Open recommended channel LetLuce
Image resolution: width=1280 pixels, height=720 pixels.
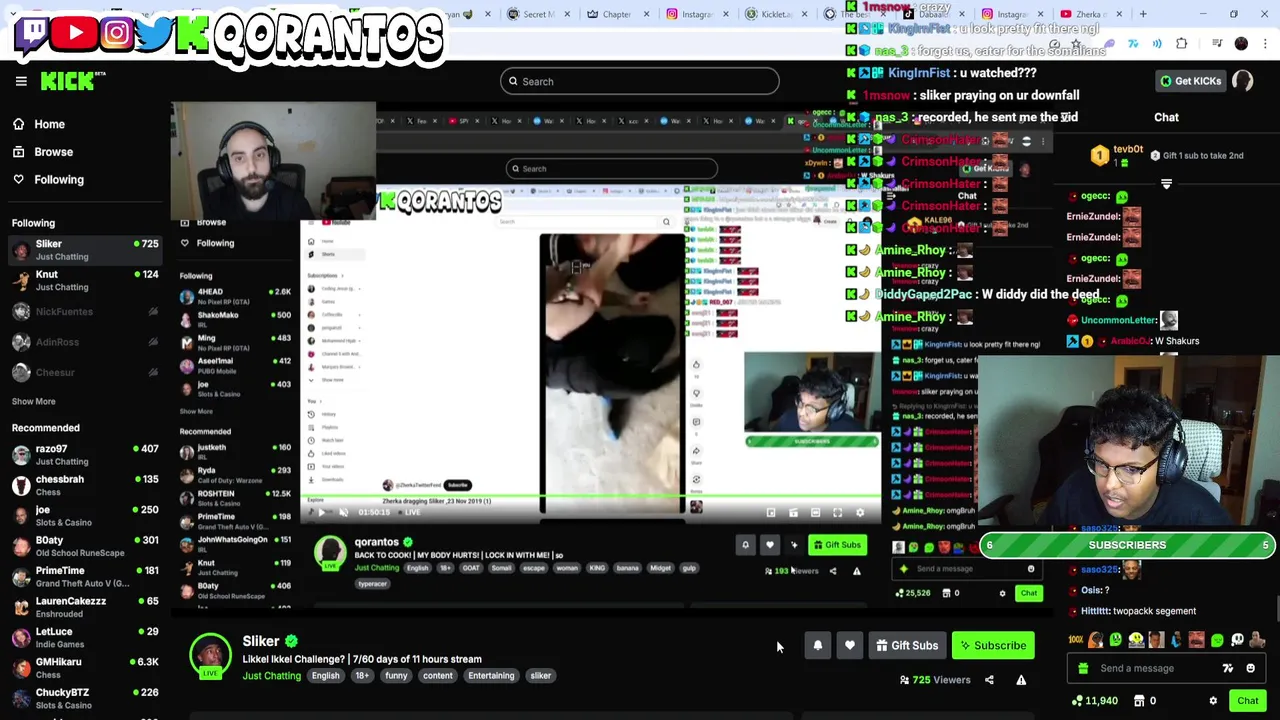84,638
